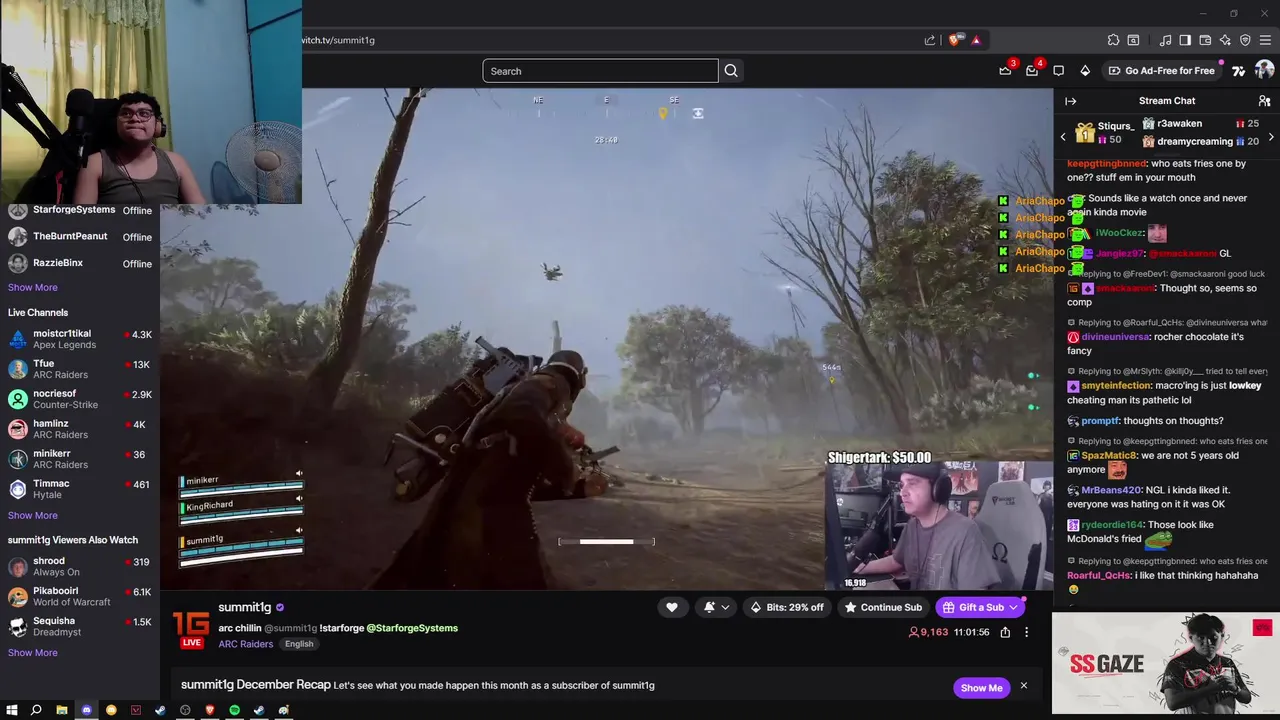Click the browser address bar URL
This screenshot has height=720, width=1280.
[339, 40]
